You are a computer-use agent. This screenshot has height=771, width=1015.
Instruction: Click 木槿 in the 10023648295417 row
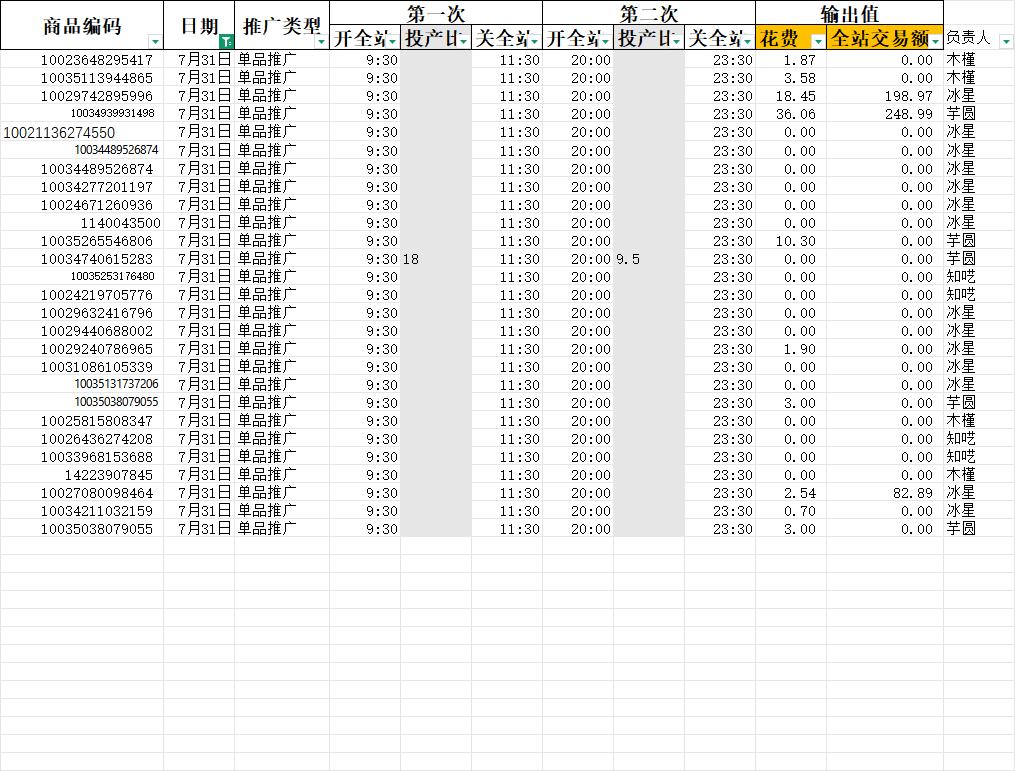click(x=961, y=60)
